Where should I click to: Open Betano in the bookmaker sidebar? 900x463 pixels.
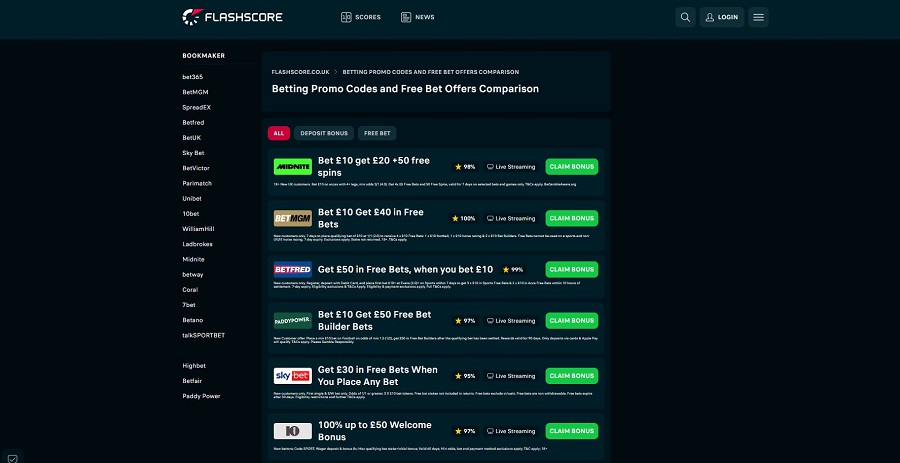click(x=193, y=320)
